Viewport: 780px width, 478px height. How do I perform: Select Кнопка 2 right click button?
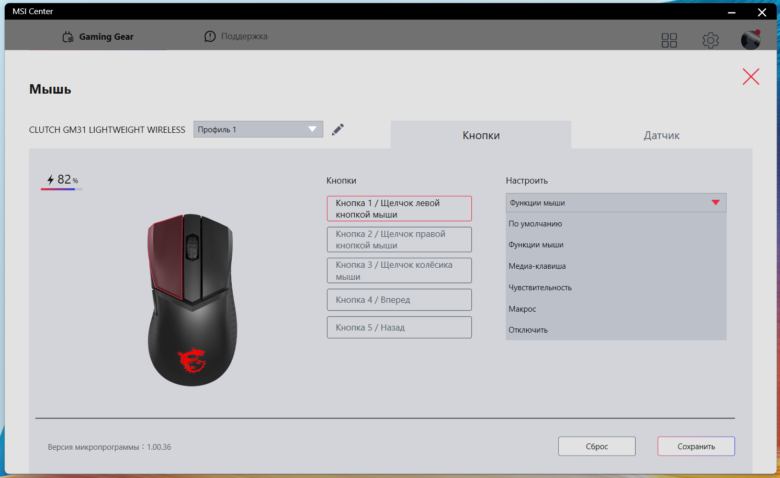[399, 239]
